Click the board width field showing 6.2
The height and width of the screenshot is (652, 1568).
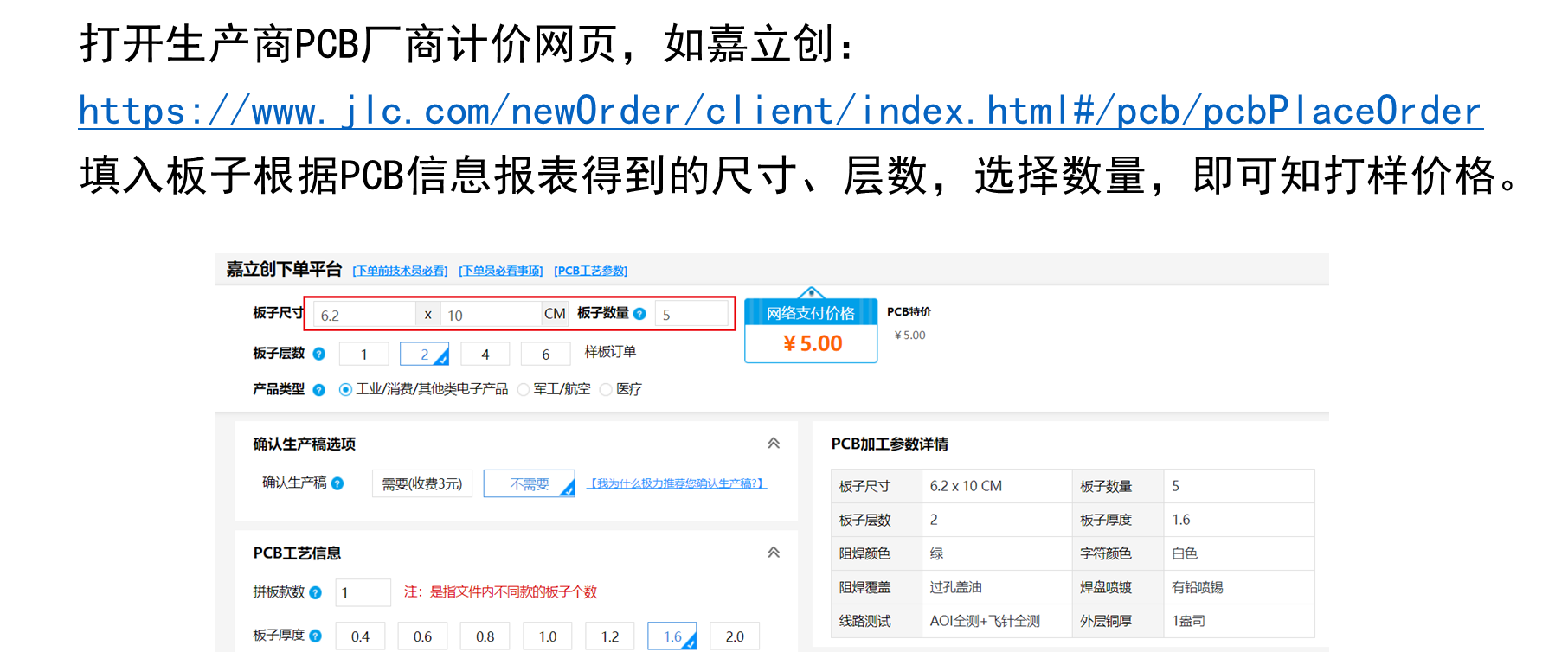pyautogui.click(x=364, y=315)
